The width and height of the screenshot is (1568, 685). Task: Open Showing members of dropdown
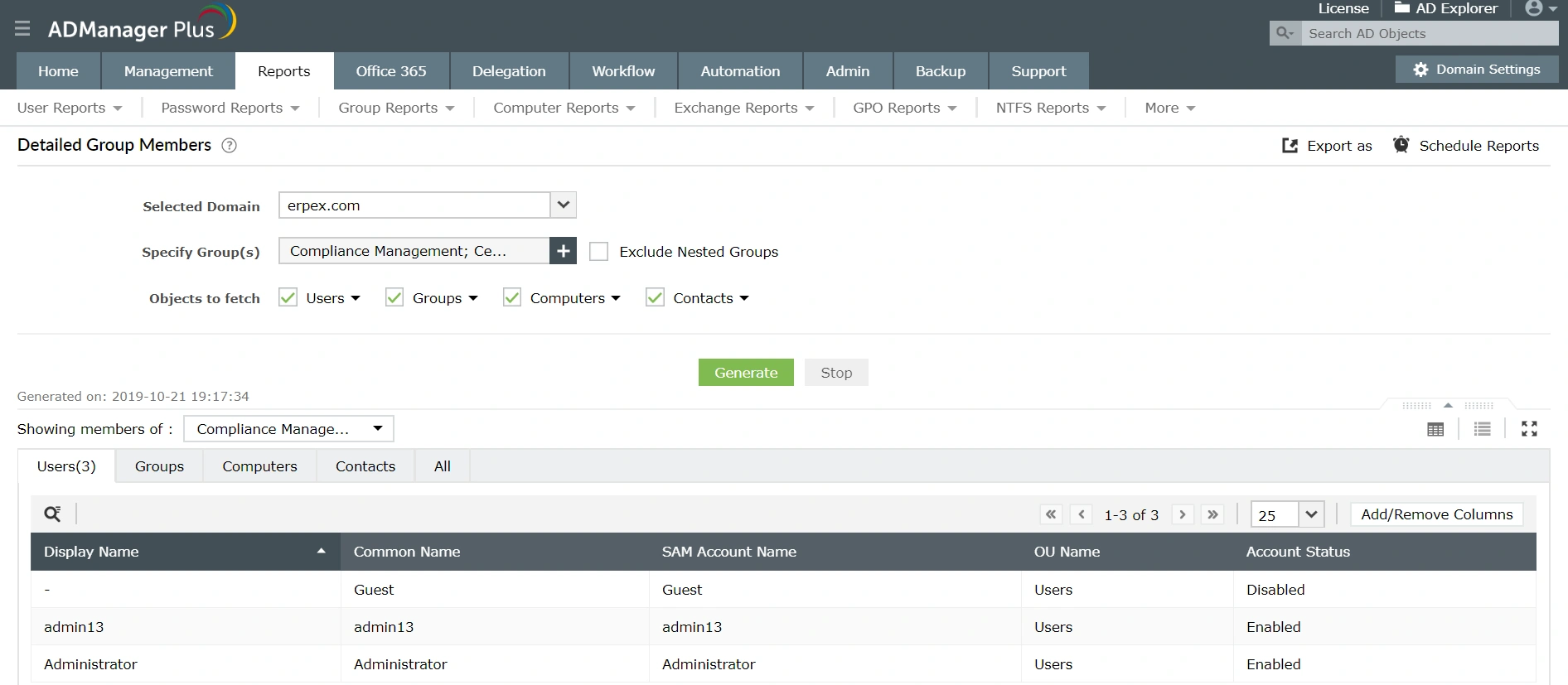coord(288,429)
